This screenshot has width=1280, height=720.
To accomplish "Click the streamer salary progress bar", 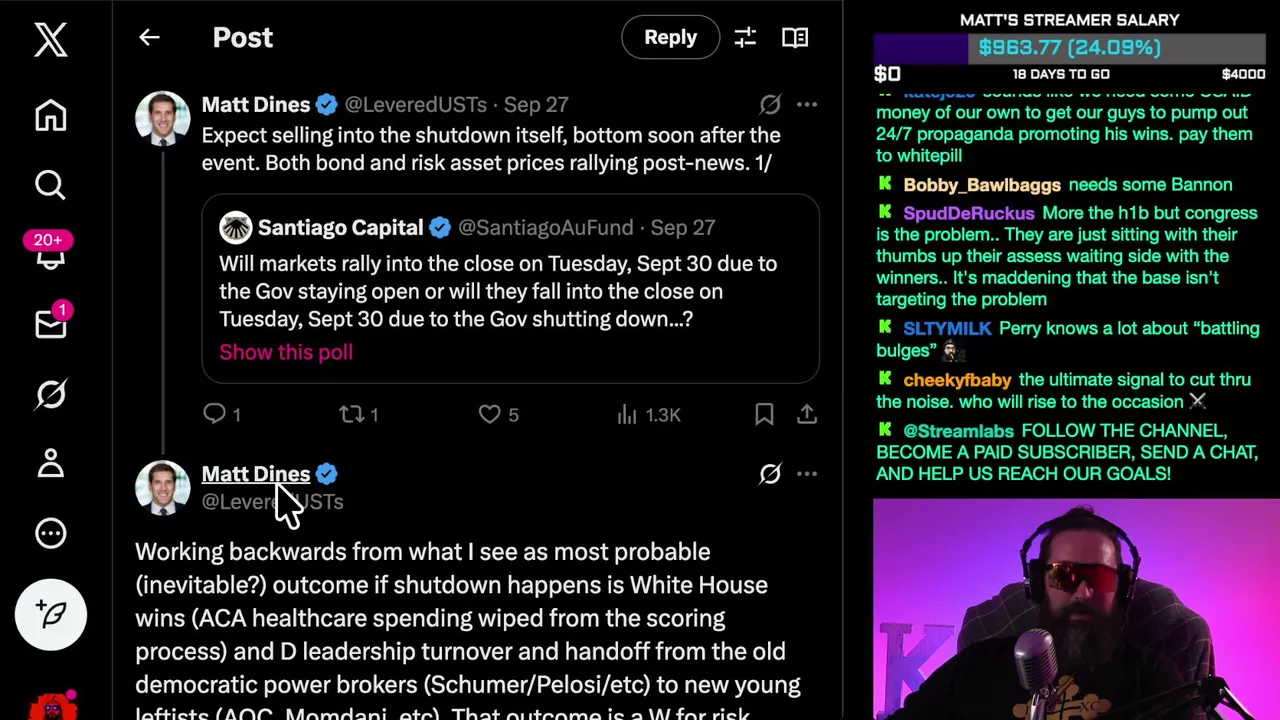I will pos(1070,48).
